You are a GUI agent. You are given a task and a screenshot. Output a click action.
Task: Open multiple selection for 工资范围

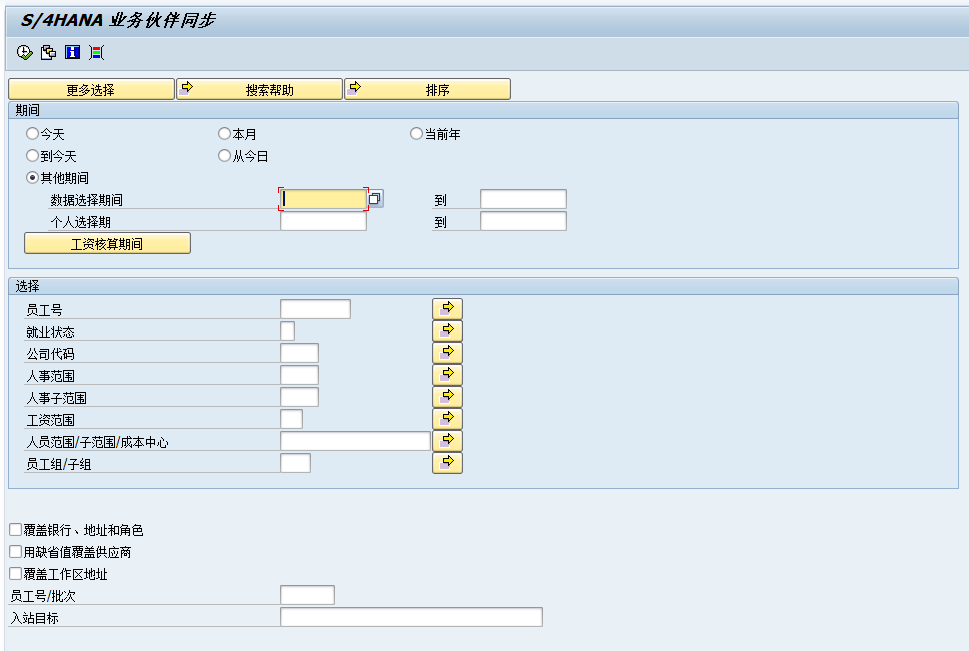point(446,418)
